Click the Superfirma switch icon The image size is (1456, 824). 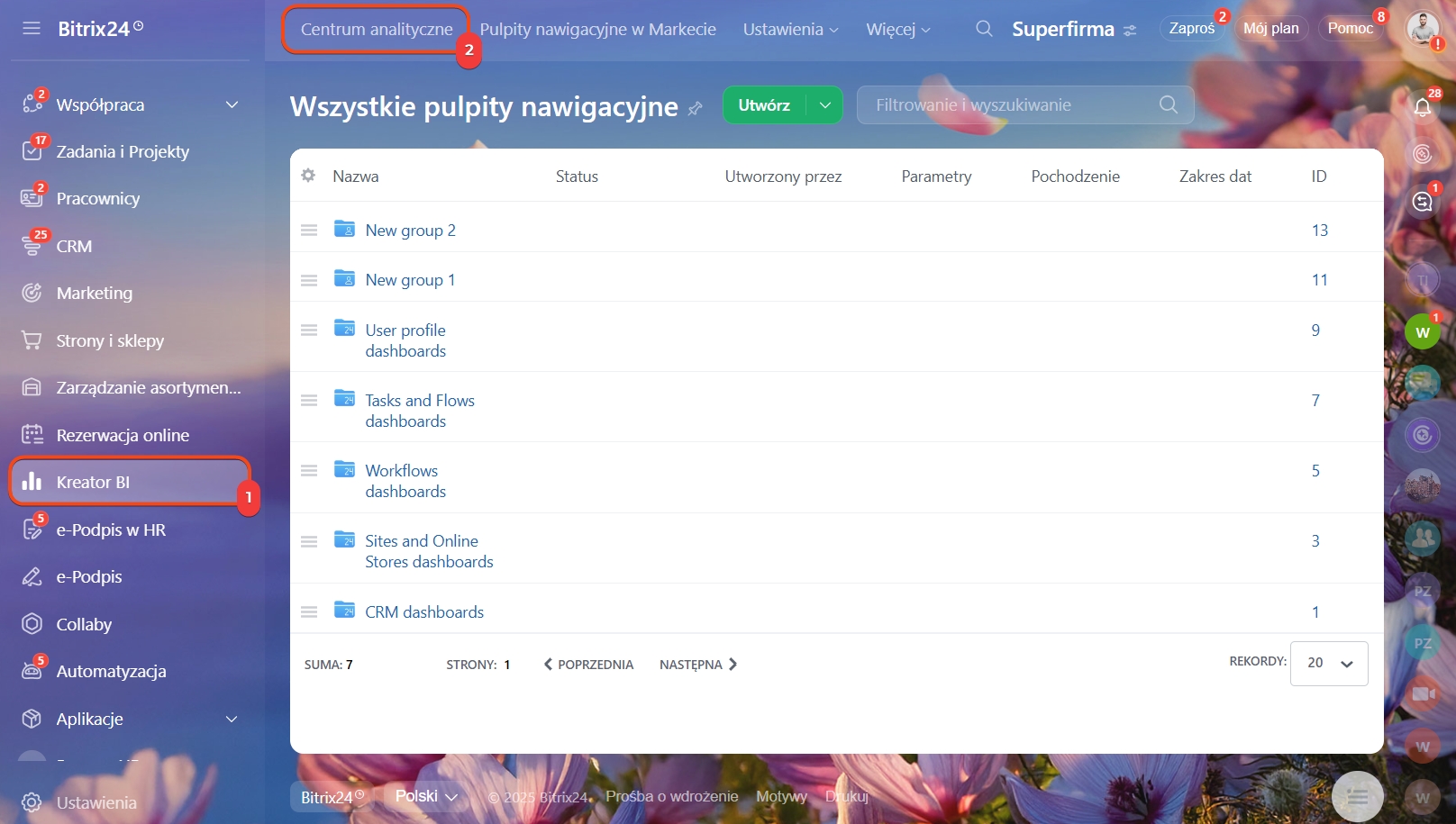coord(1130,31)
